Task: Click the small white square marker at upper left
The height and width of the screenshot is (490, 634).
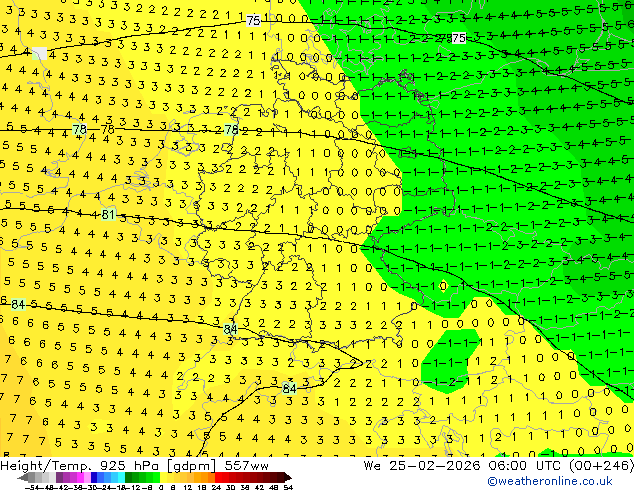Action: (x=39, y=53)
